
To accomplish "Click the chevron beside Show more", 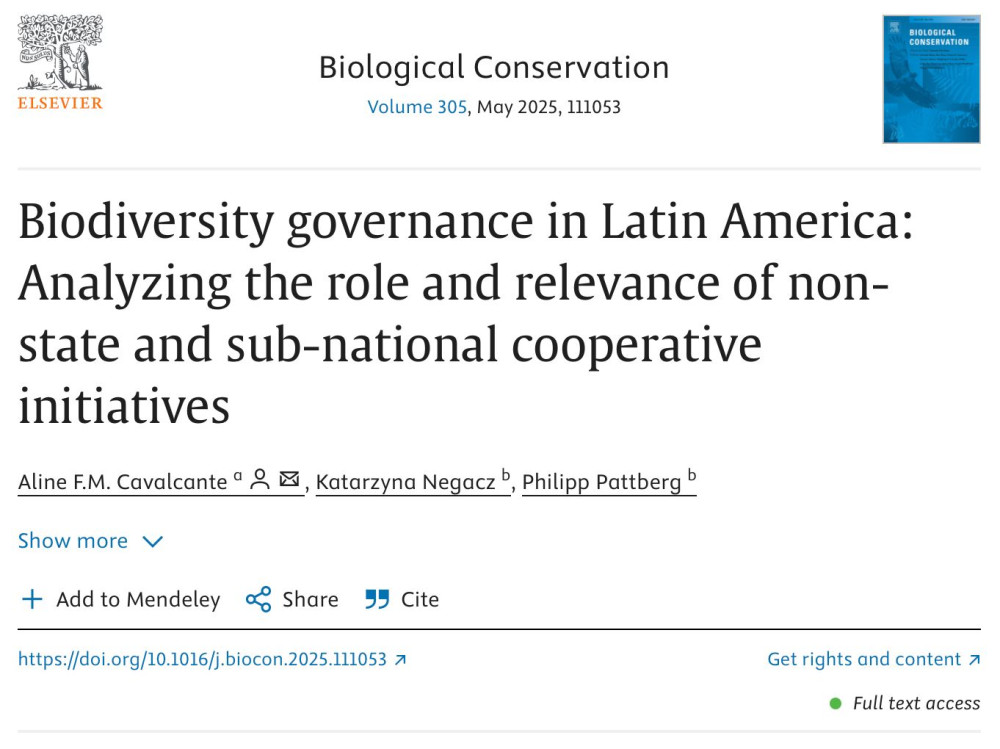I will [x=152, y=540].
